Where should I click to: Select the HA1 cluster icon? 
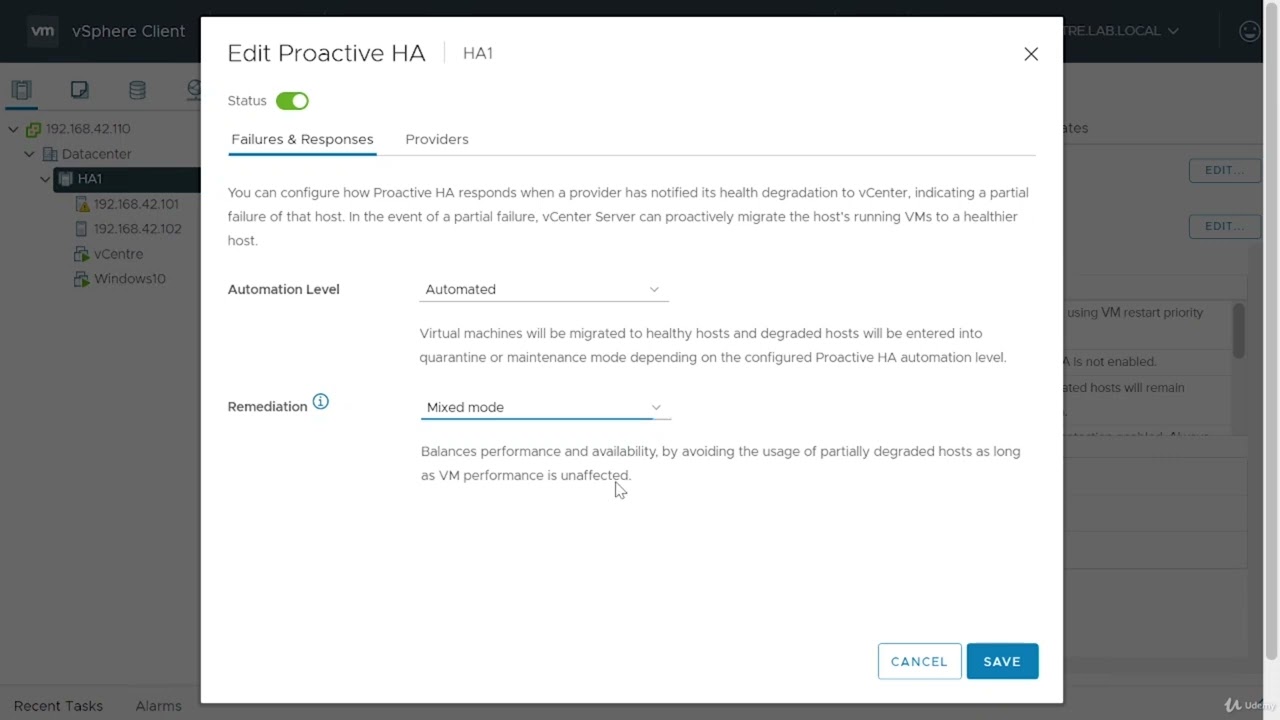point(65,179)
